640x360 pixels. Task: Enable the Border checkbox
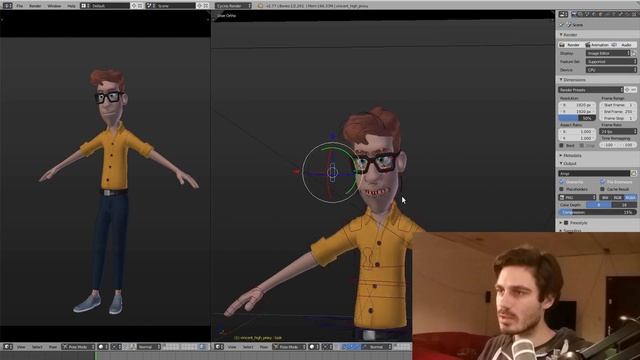(x=562, y=145)
